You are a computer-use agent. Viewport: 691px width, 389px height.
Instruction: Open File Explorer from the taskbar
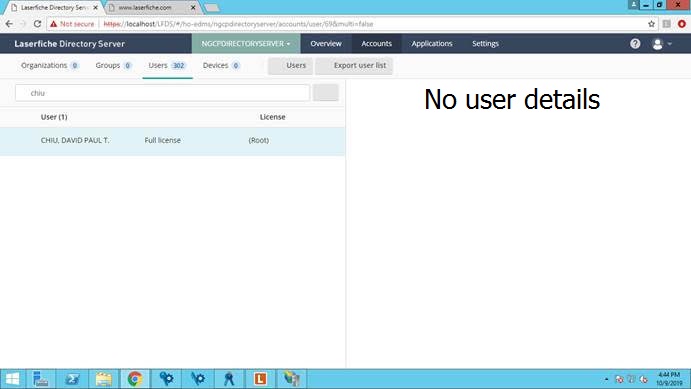(104, 379)
